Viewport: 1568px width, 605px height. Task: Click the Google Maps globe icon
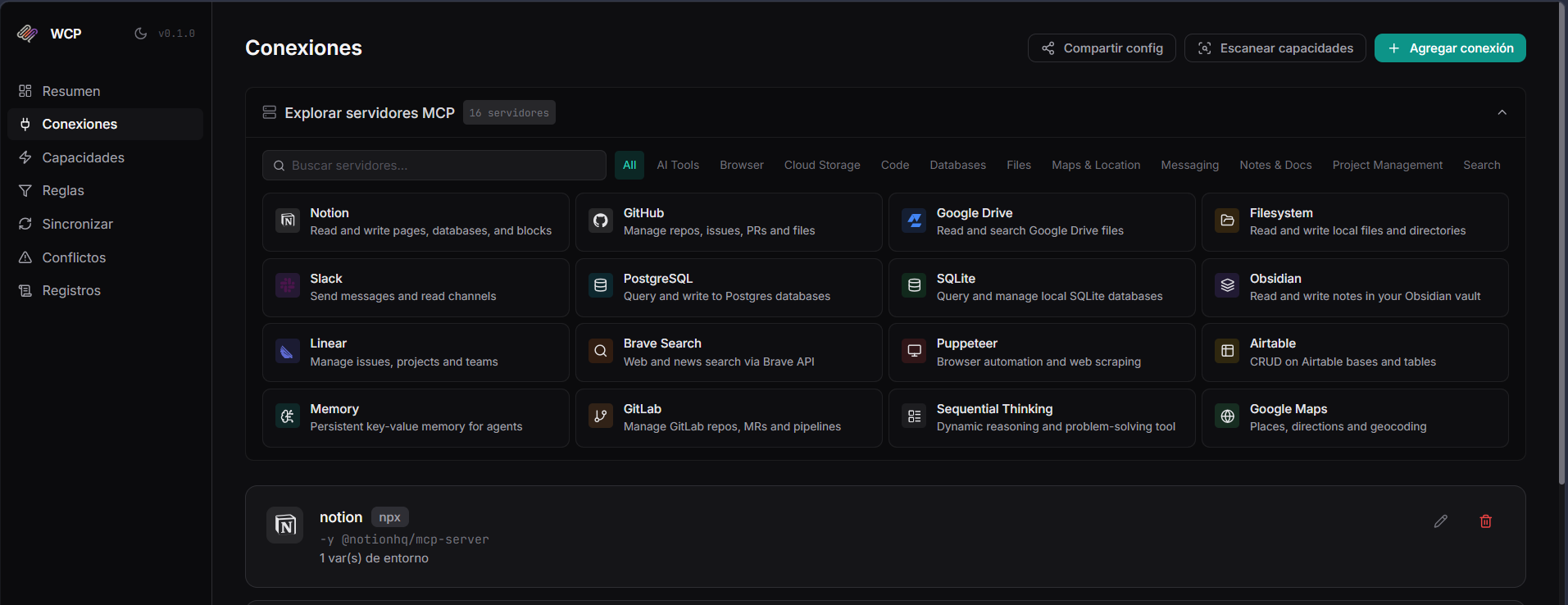[x=1227, y=416]
